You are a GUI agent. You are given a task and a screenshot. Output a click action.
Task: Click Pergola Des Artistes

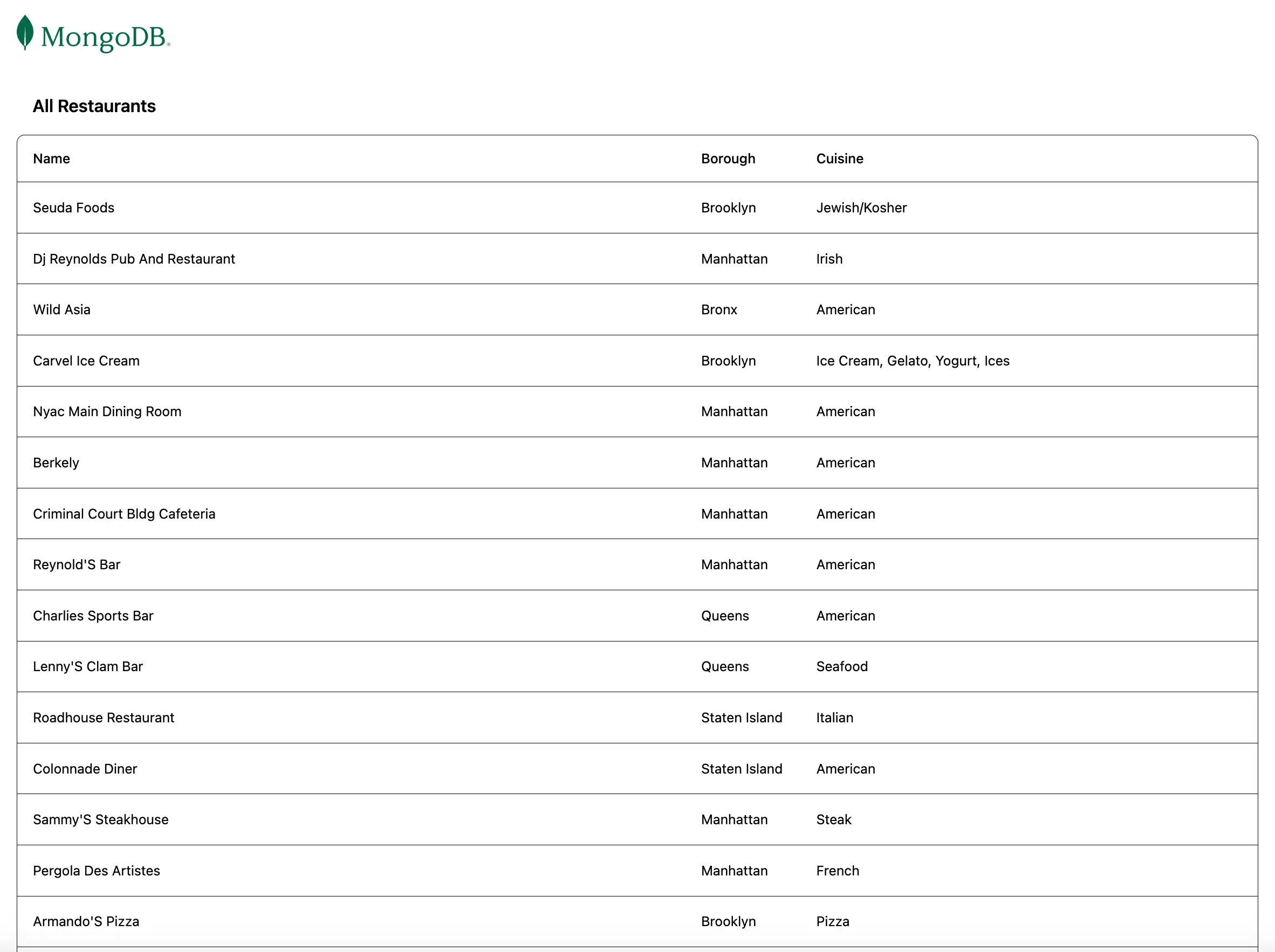(x=96, y=870)
